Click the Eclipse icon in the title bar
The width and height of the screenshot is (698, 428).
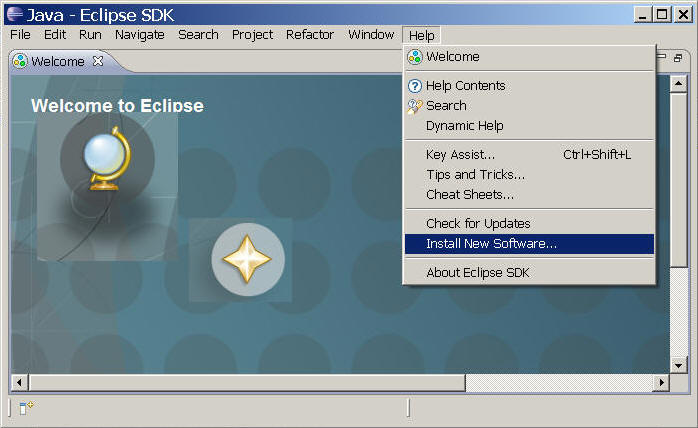click(15, 14)
